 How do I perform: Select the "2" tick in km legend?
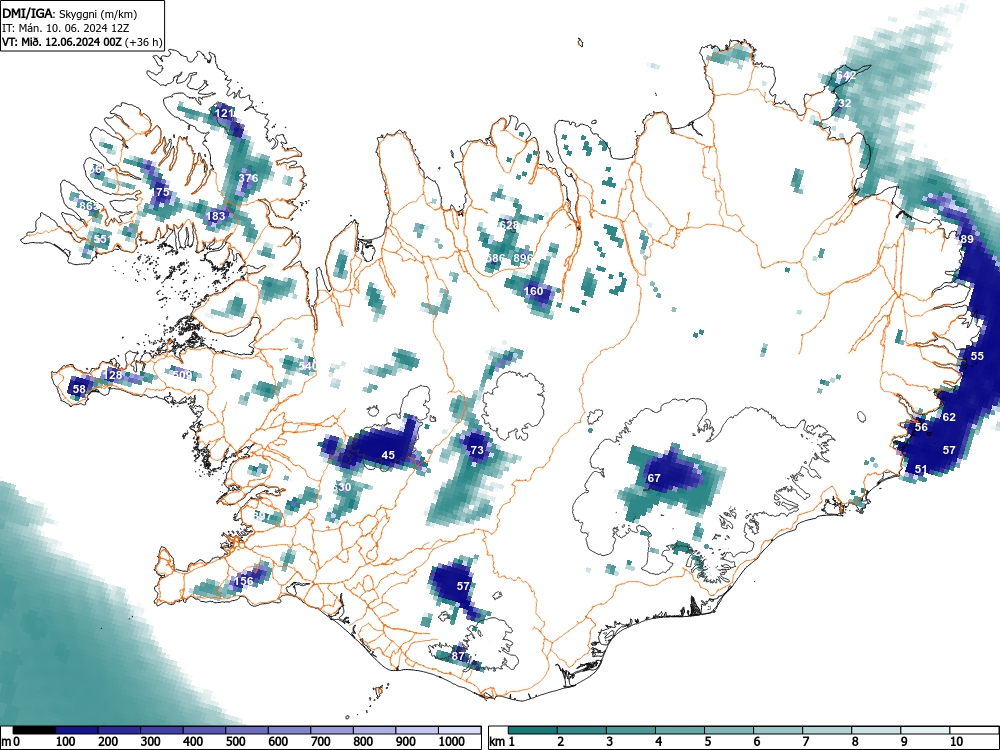tap(560, 742)
